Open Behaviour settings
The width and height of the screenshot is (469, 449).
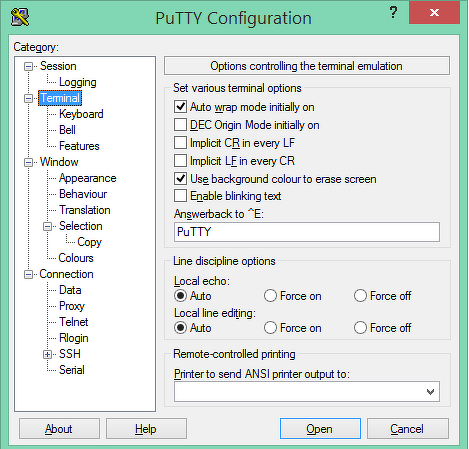click(x=83, y=194)
